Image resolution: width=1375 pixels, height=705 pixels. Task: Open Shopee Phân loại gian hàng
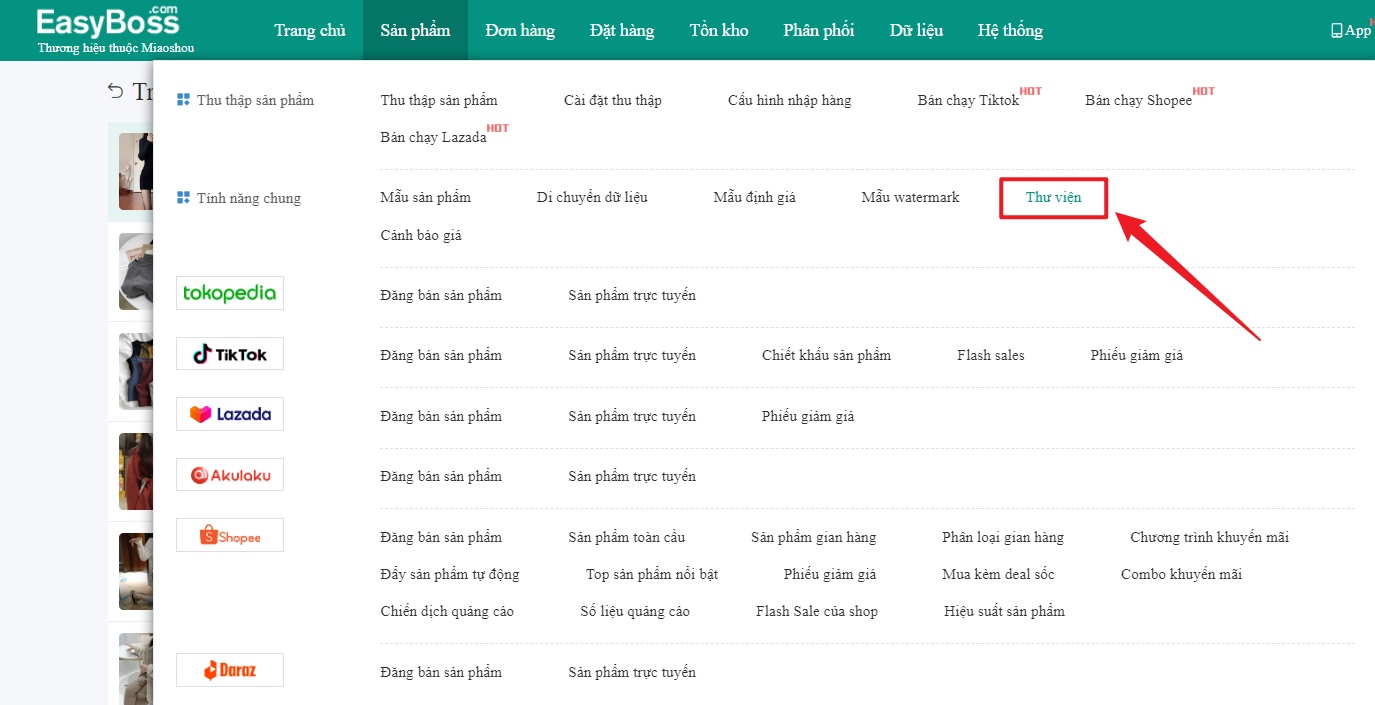pyautogui.click(x=1003, y=537)
